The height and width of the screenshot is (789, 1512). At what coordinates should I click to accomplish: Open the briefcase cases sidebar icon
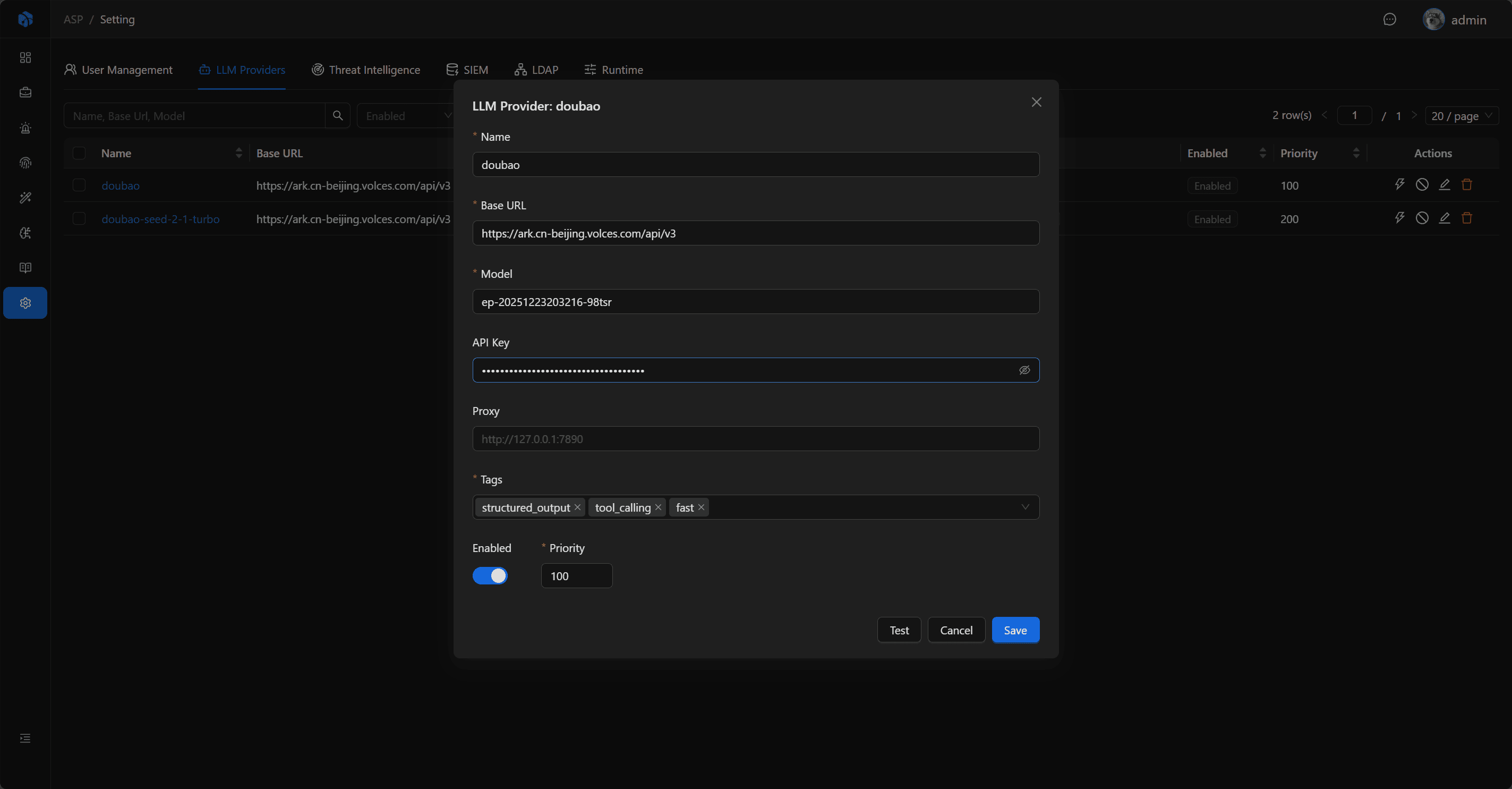click(x=25, y=92)
